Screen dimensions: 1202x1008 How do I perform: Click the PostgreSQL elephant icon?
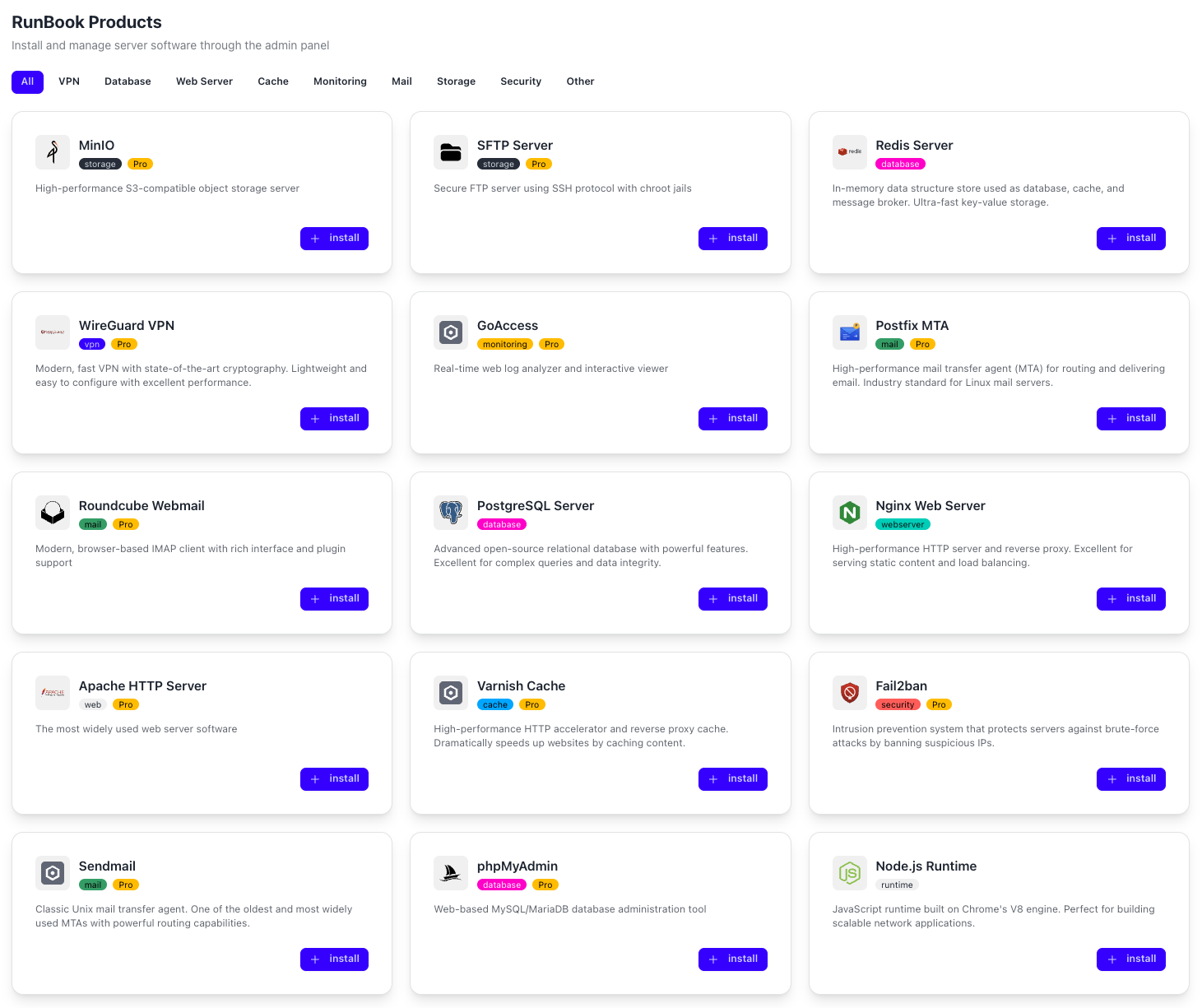(451, 513)
